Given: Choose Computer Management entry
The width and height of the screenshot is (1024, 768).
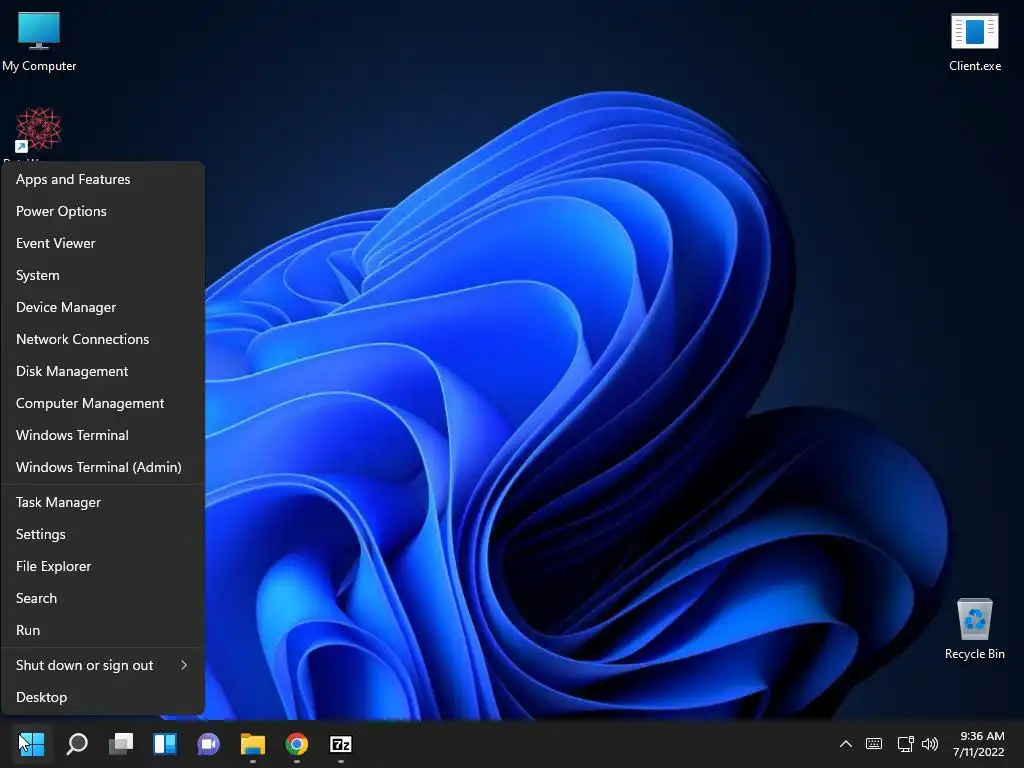Looking at the screenshot, I should [103, 403].
